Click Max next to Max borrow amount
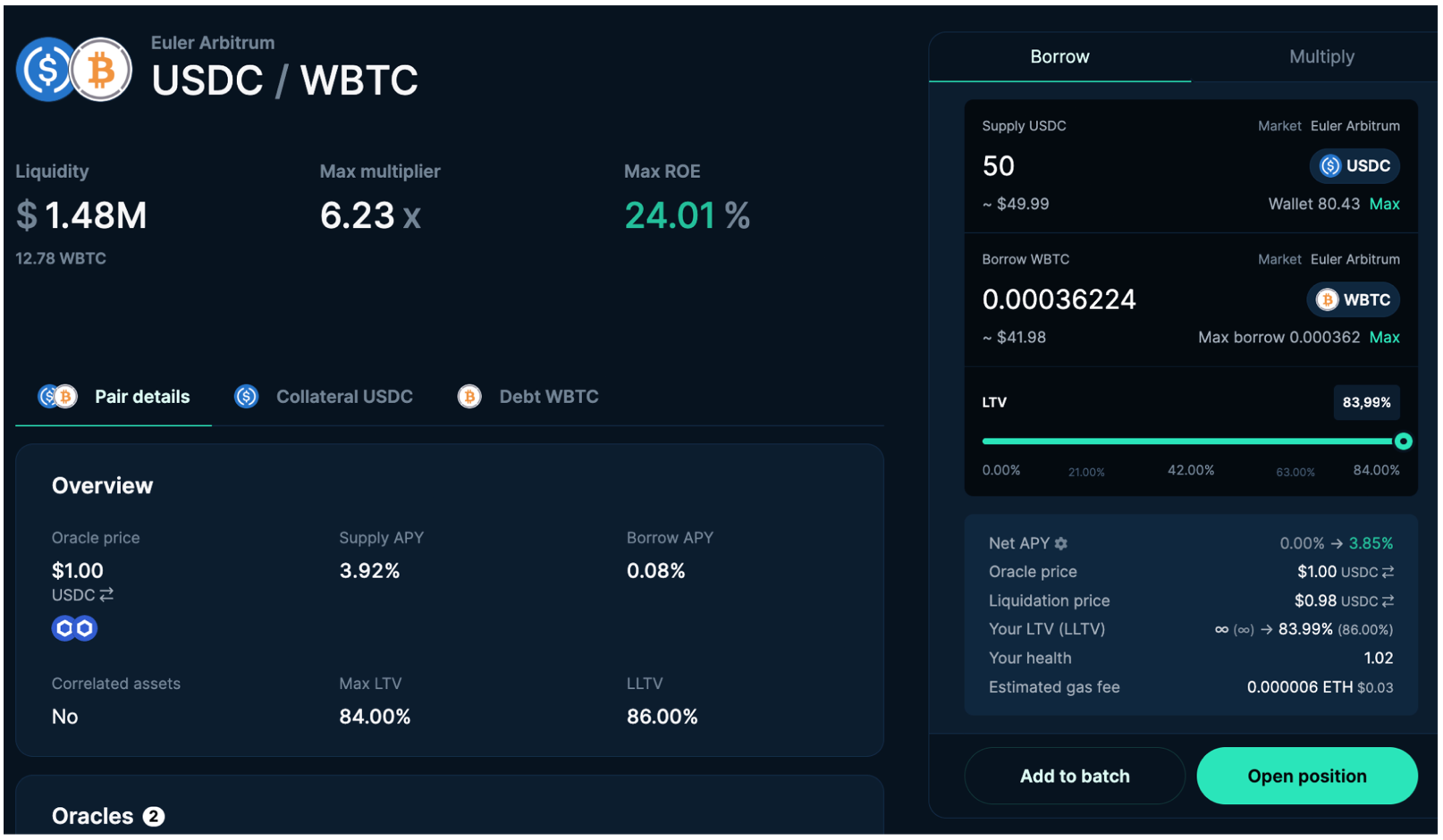 pyautogui.click(x=1384, y=338)
